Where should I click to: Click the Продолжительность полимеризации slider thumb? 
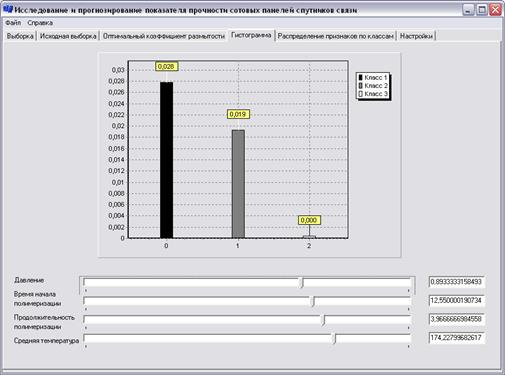(x=323, y=320)
